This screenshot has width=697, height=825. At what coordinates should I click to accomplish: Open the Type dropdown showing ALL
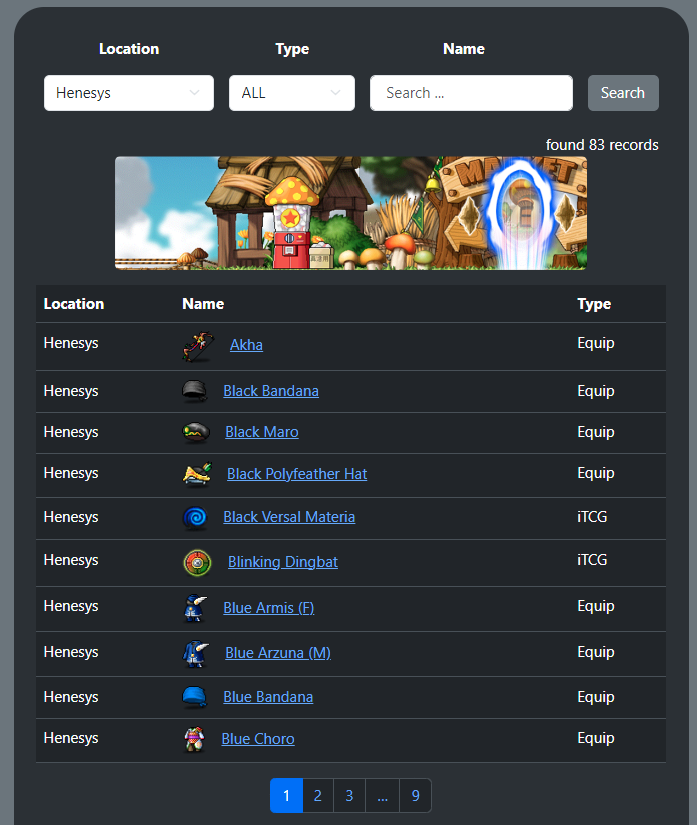292,93
